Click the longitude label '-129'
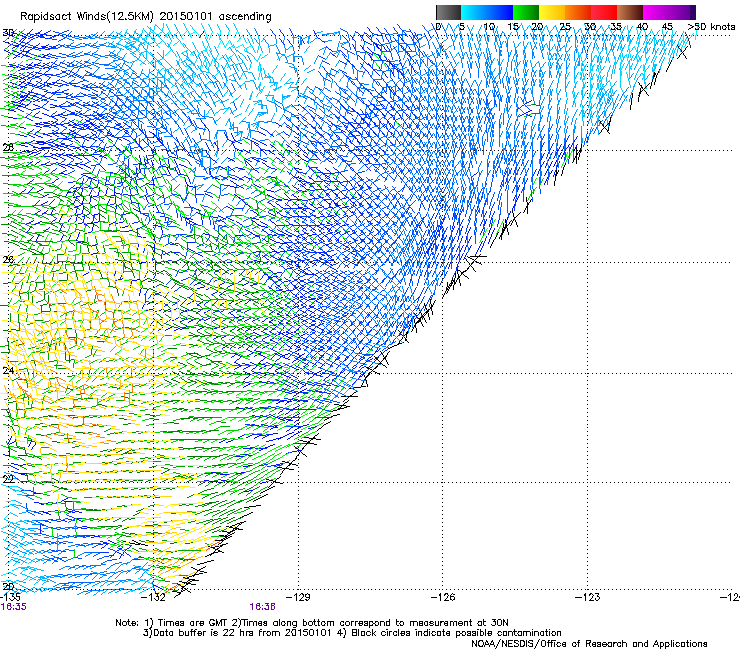The height and width of the screenshot is (650, 740). tap(299, 597)
